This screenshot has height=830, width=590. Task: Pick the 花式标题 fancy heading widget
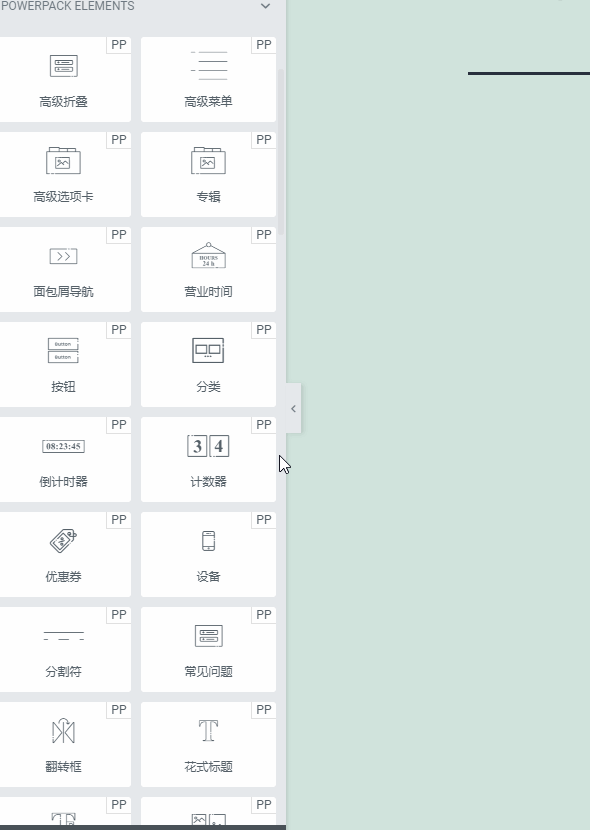point(208,744)
